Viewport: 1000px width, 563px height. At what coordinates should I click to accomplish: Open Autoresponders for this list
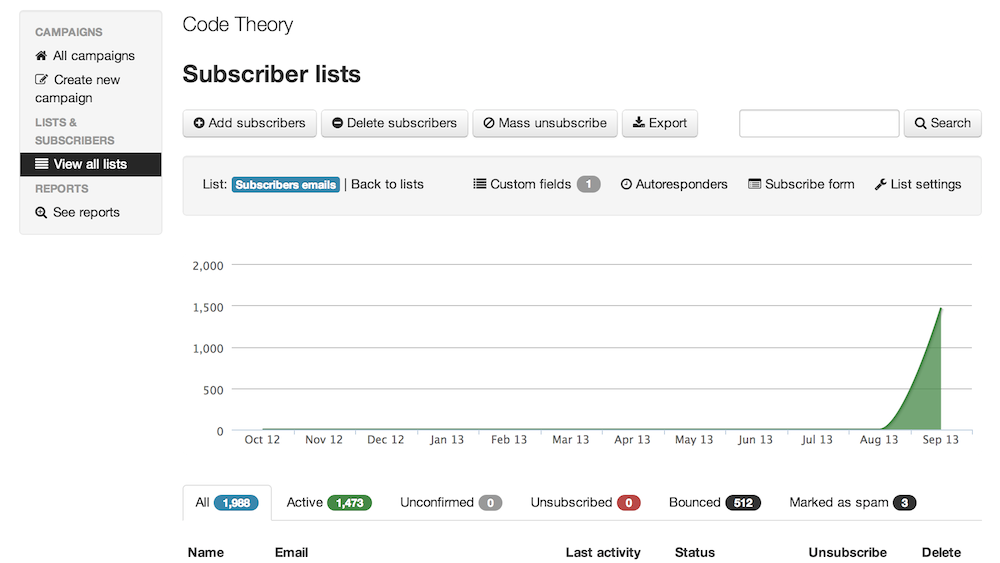pos(674,184)
